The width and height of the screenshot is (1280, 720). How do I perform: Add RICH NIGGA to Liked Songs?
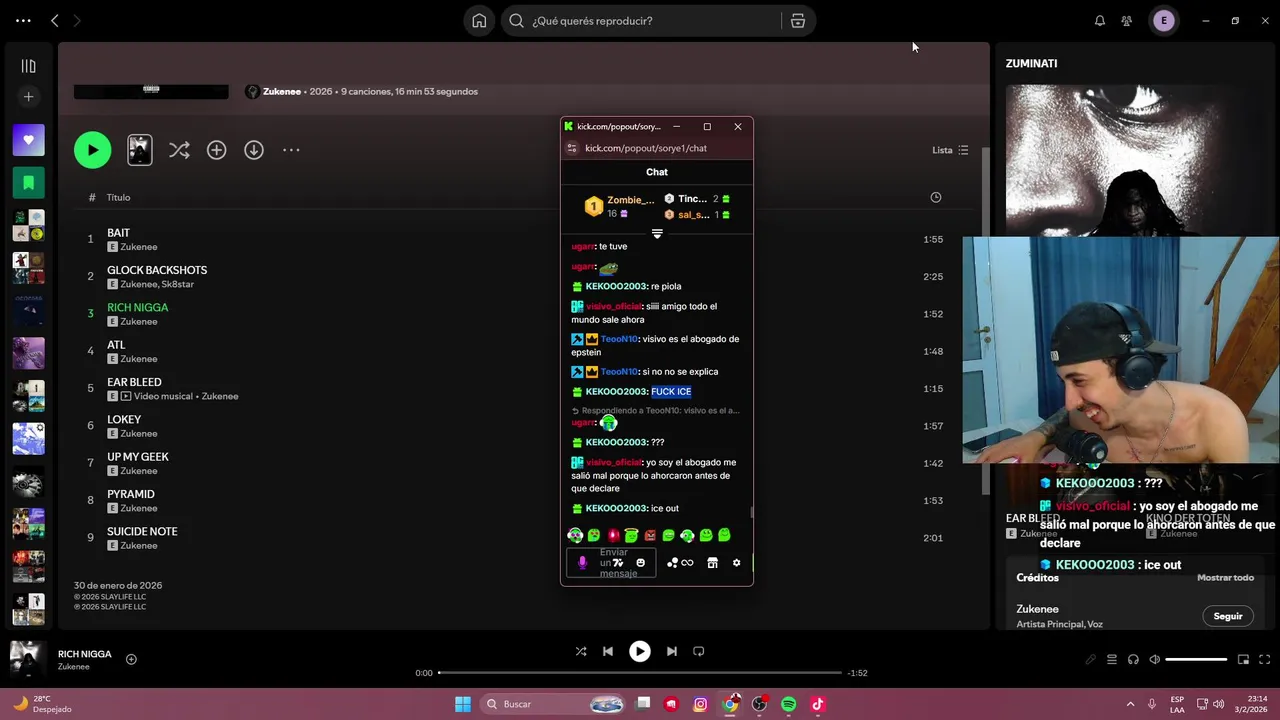click(x=131, y=659)
